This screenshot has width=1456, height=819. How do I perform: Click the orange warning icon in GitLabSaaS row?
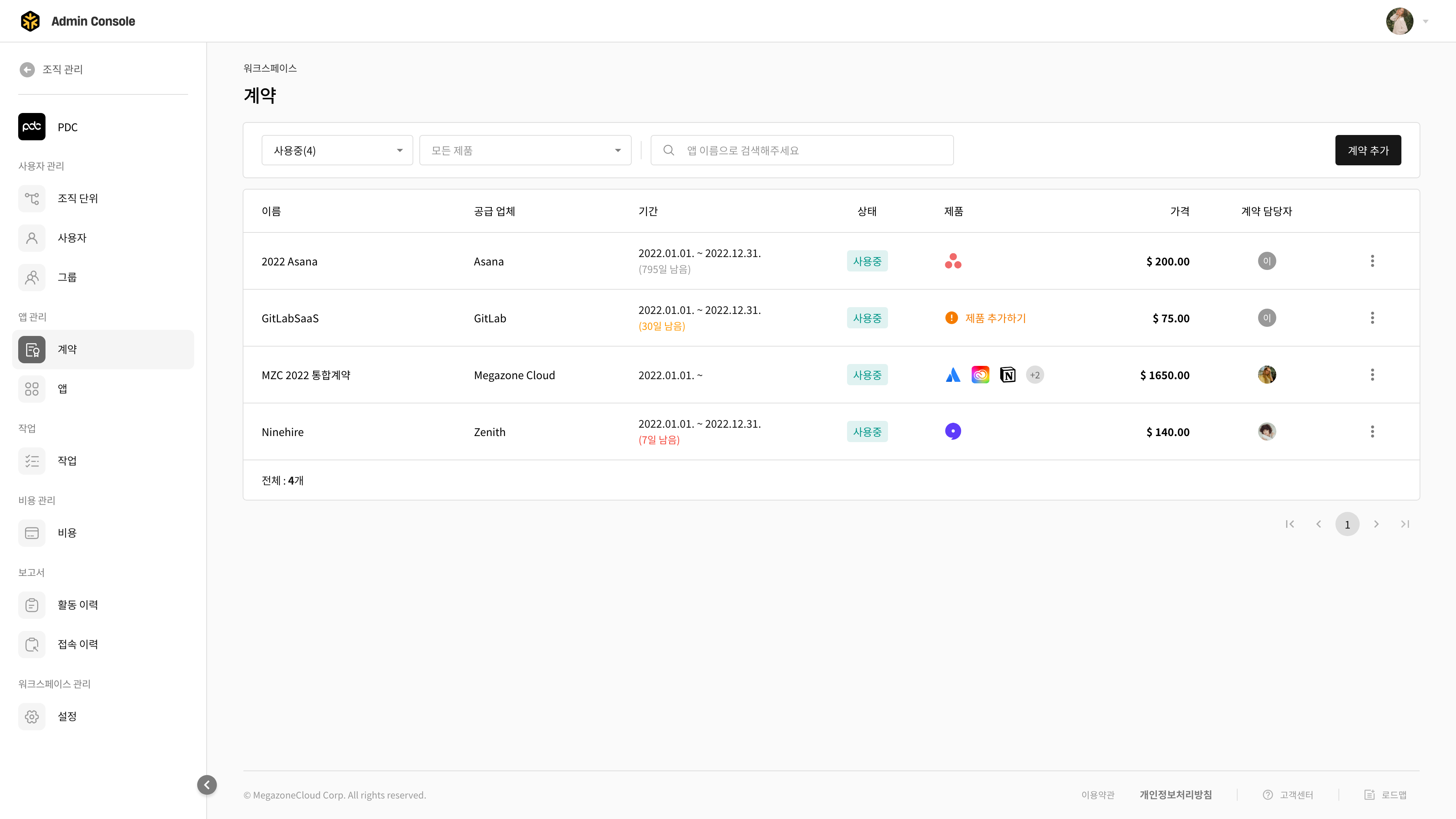pyautogui.click(x=952, y=318)
